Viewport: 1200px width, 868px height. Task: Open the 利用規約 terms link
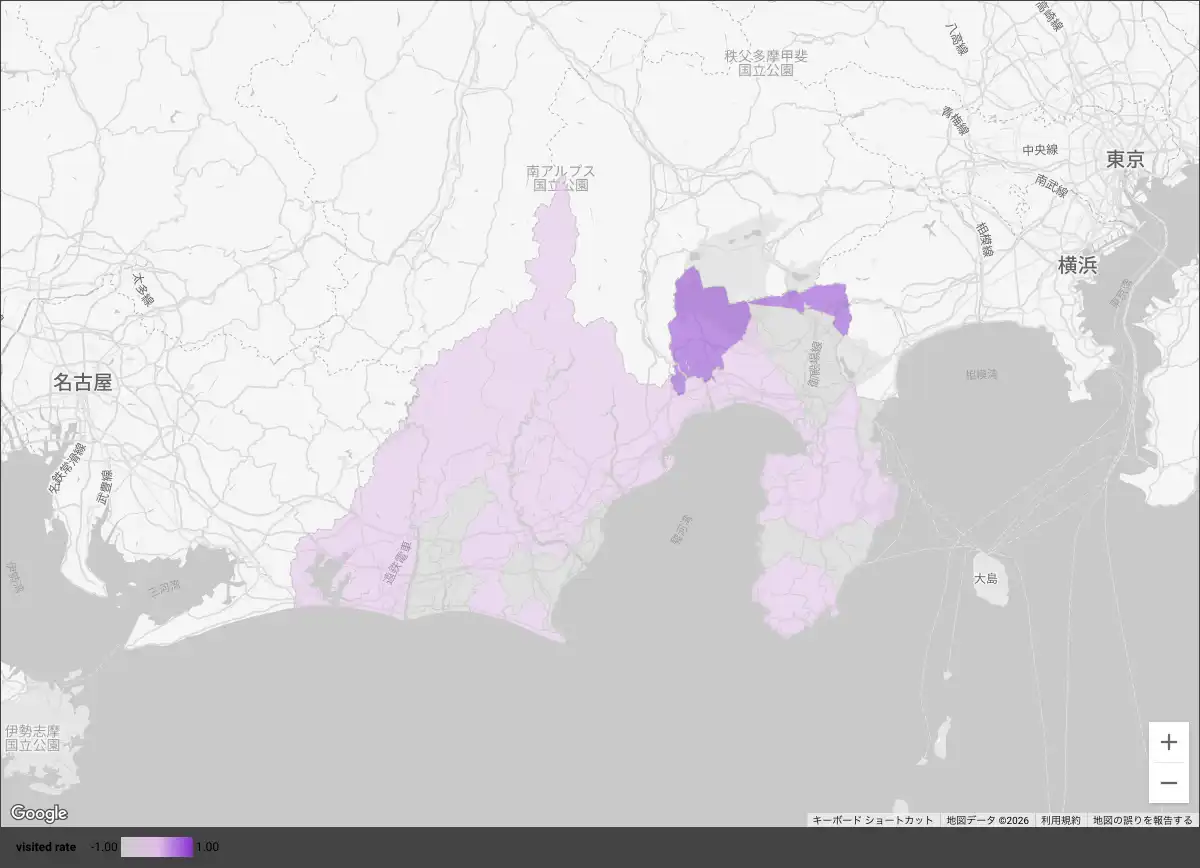pos(1060,820)
